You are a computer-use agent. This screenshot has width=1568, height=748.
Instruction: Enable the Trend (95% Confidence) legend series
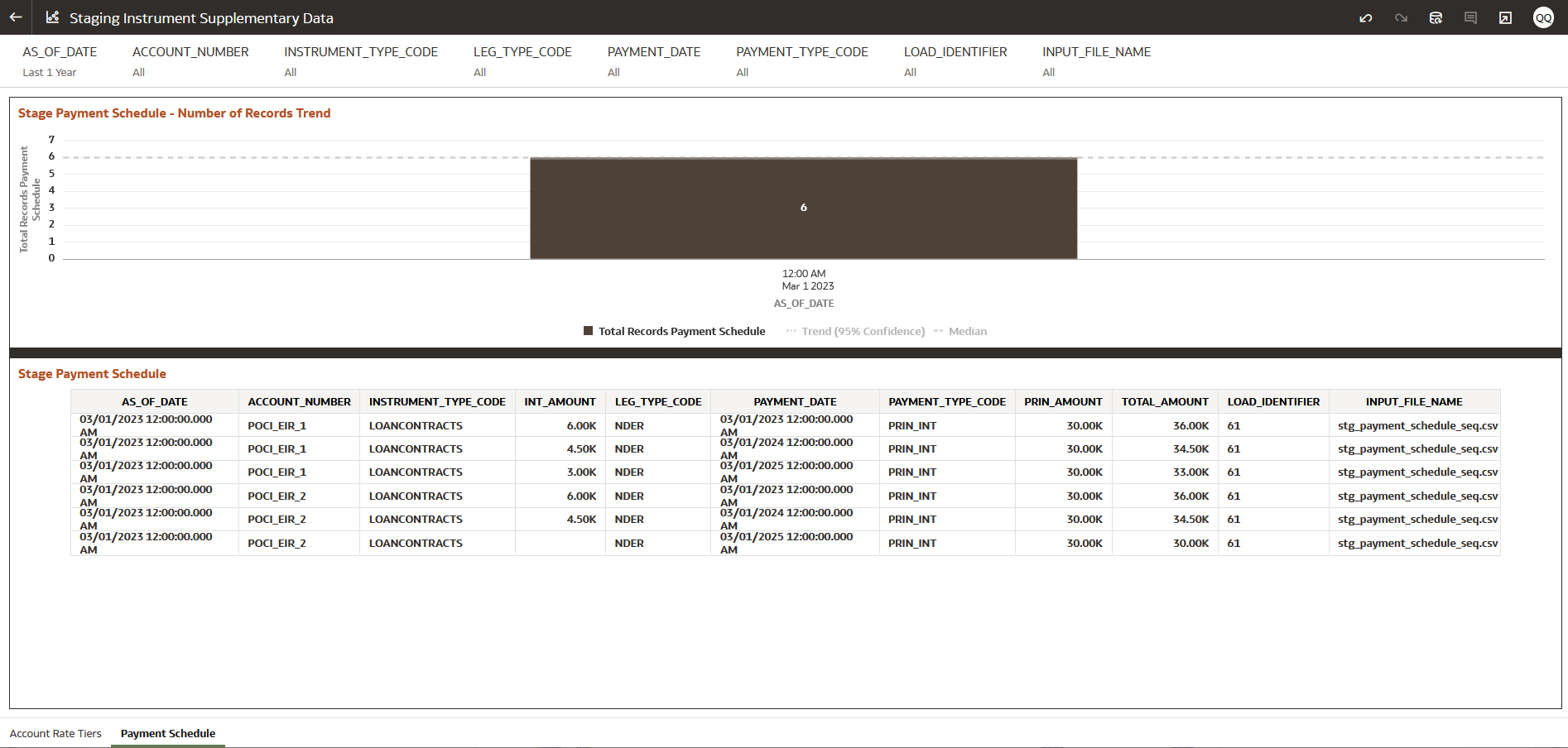tap(863, 331)
